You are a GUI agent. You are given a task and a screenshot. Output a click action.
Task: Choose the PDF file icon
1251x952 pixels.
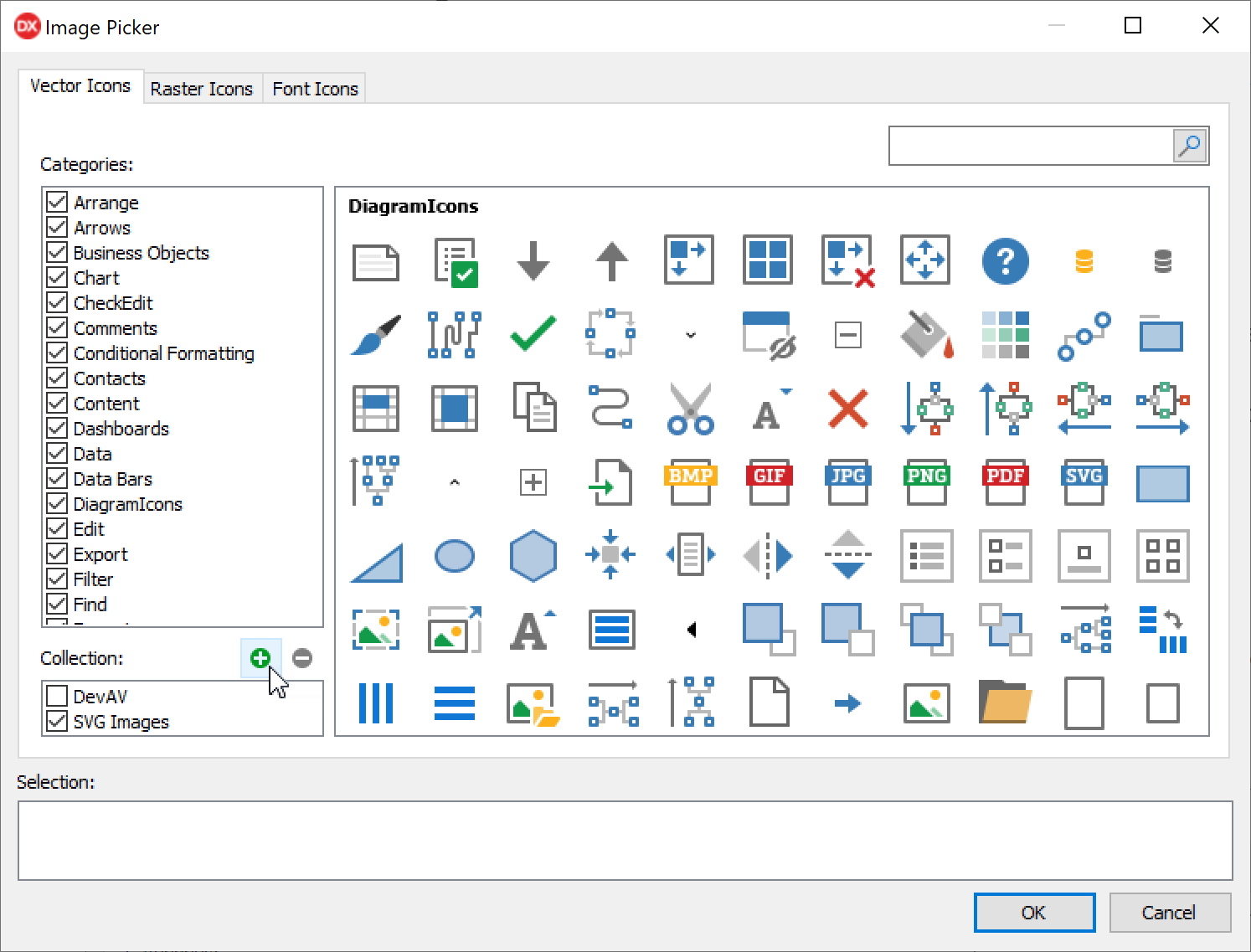(1005, 482)
